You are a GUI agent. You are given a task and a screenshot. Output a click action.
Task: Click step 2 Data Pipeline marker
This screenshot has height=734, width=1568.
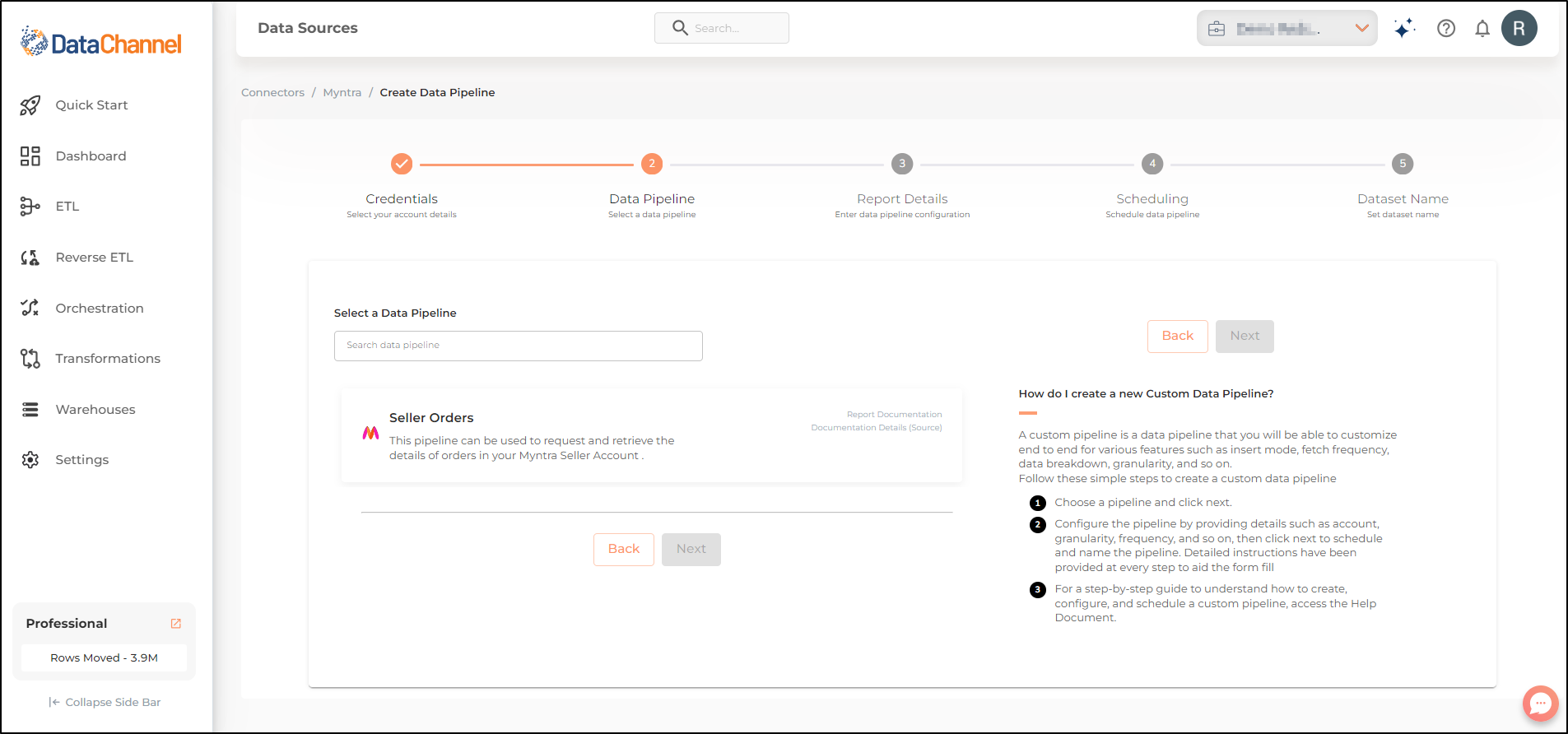(x=652, y=164)
